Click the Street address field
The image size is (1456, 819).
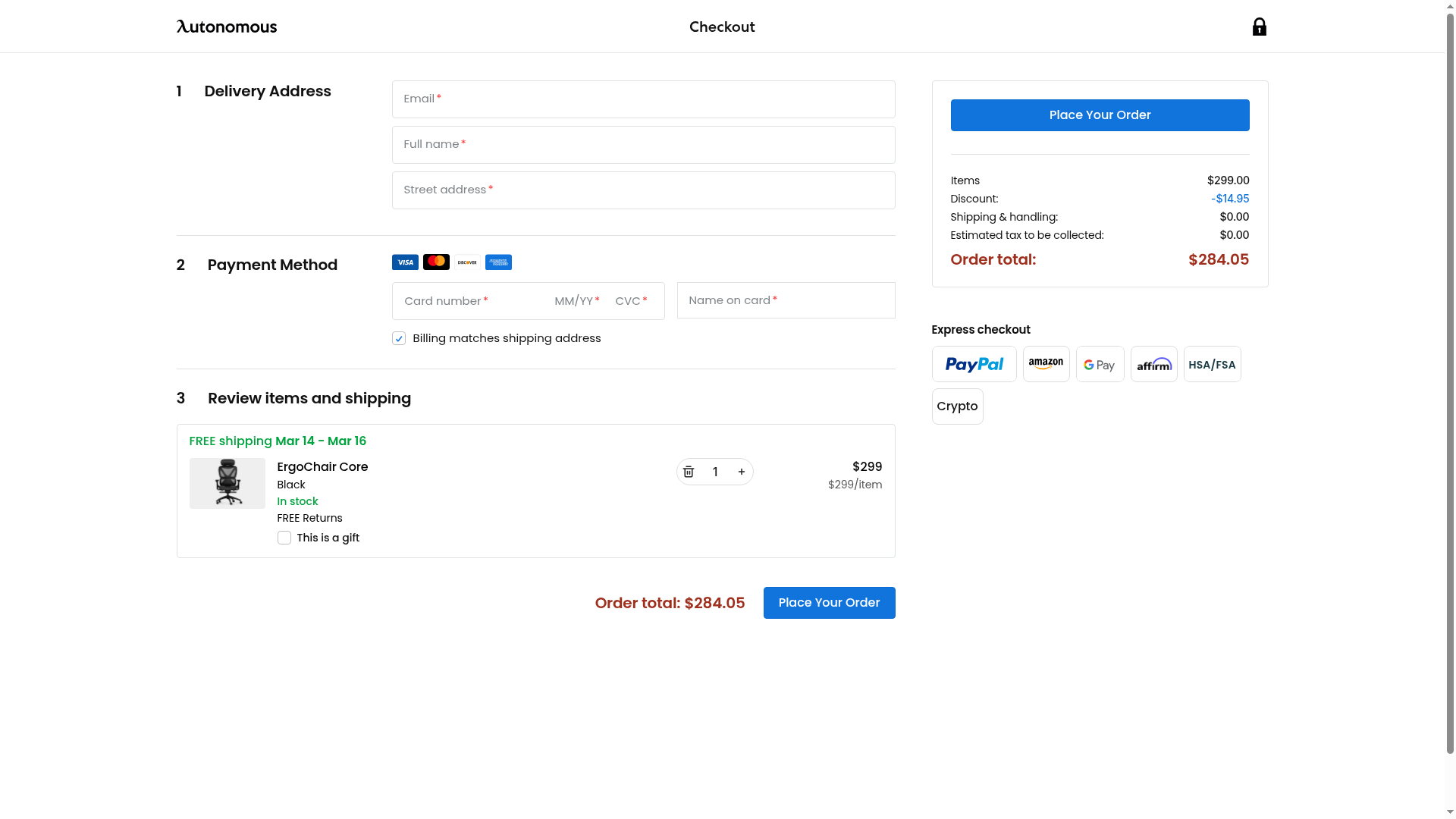(643, 190)
